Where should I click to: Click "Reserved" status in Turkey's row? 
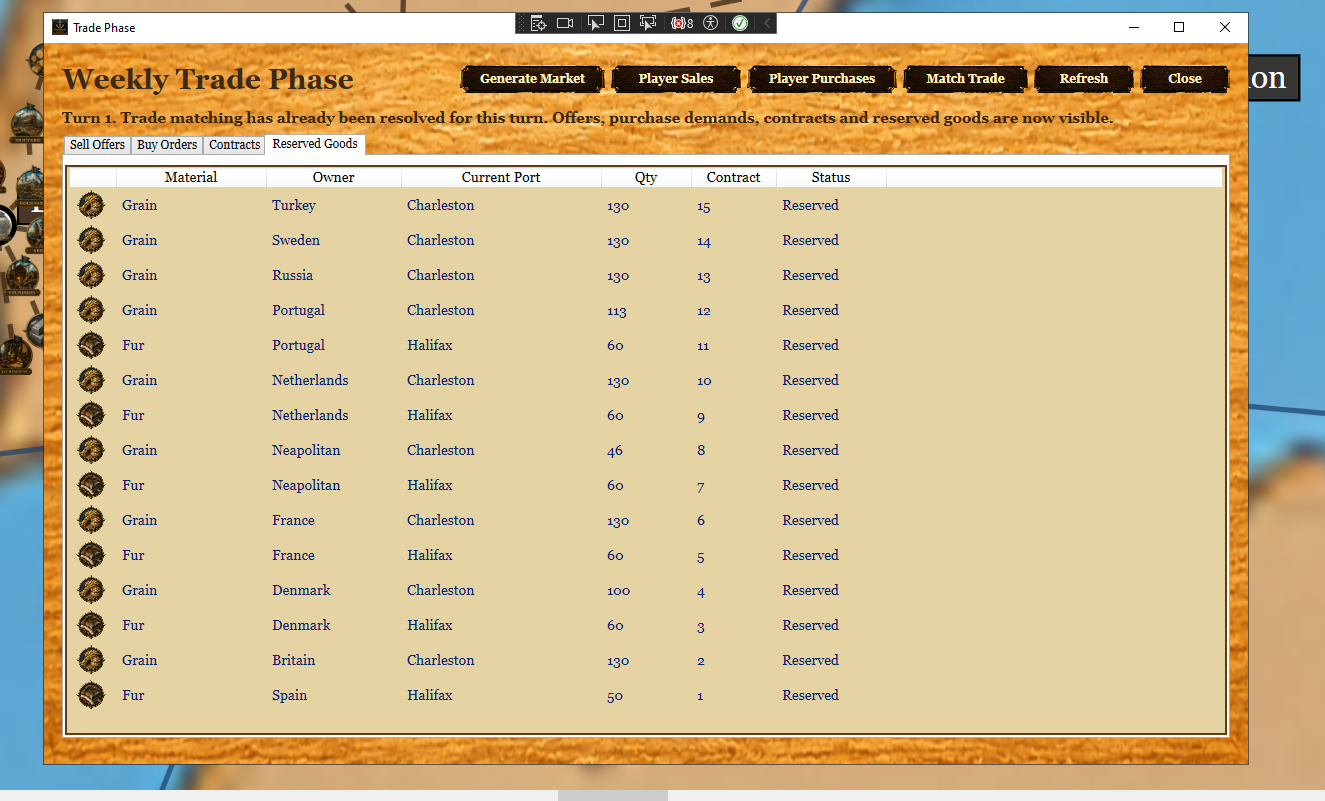[810, 205]
